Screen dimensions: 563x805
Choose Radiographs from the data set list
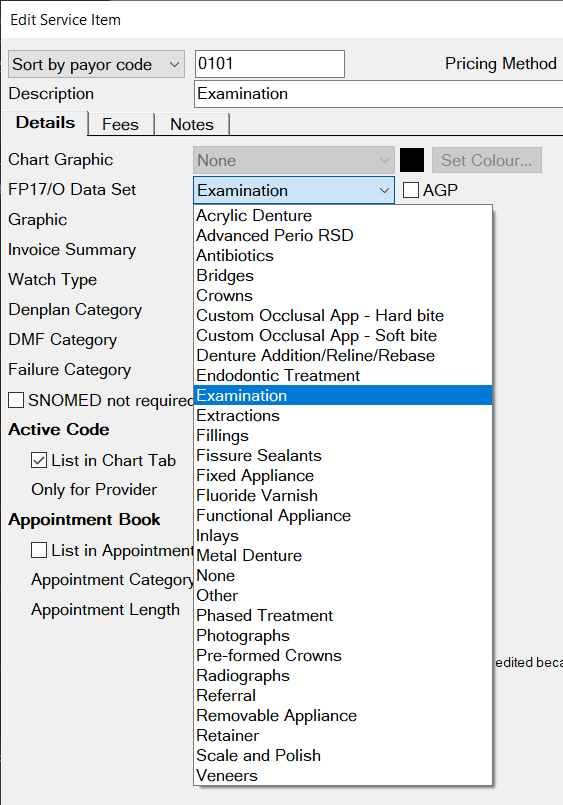(x=343, y=676)
